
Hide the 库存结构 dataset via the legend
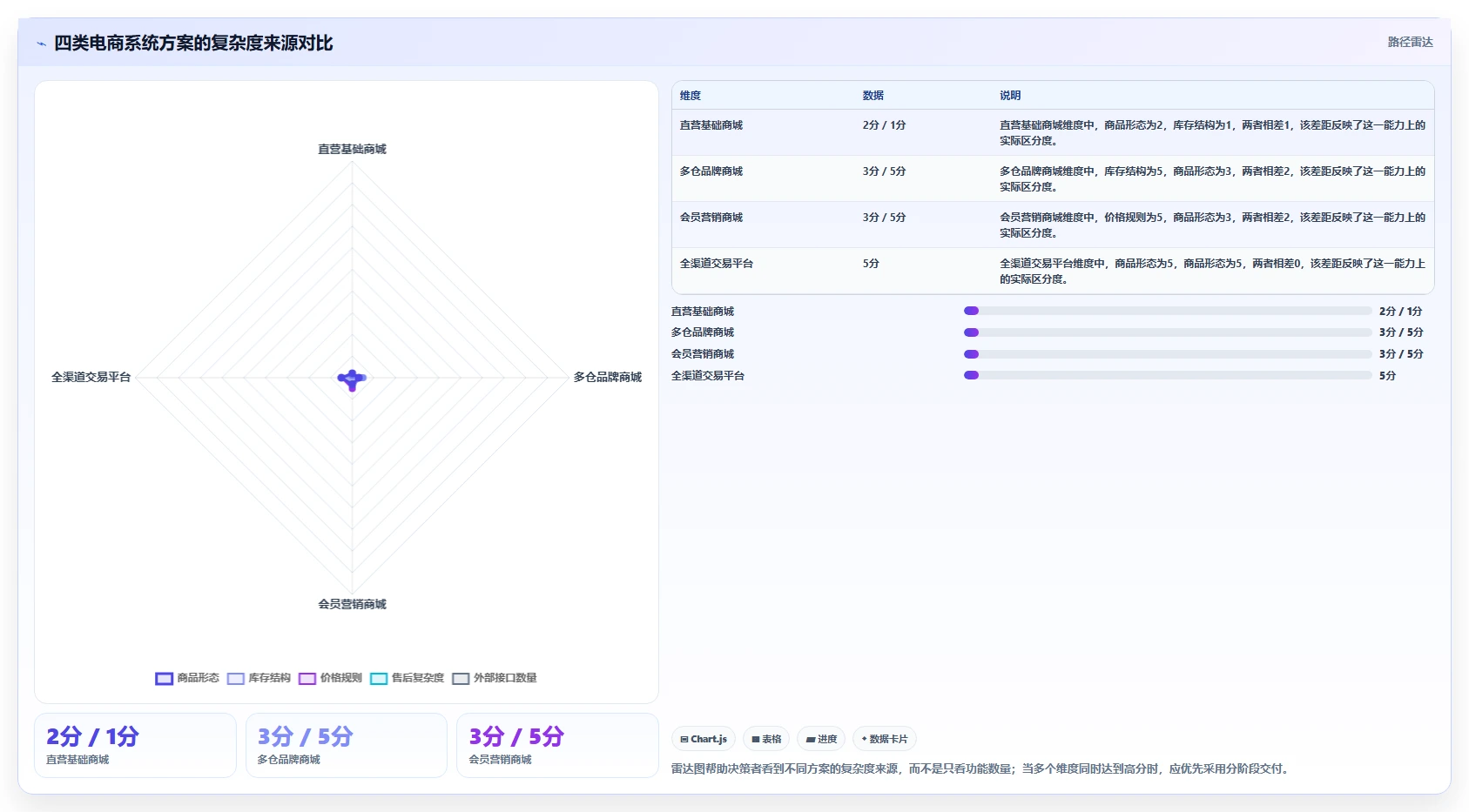tap(259, 678)
